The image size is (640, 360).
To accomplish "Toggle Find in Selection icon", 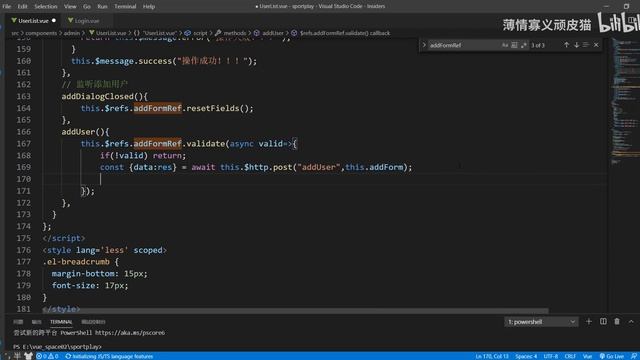I will [x=586, y=45].
